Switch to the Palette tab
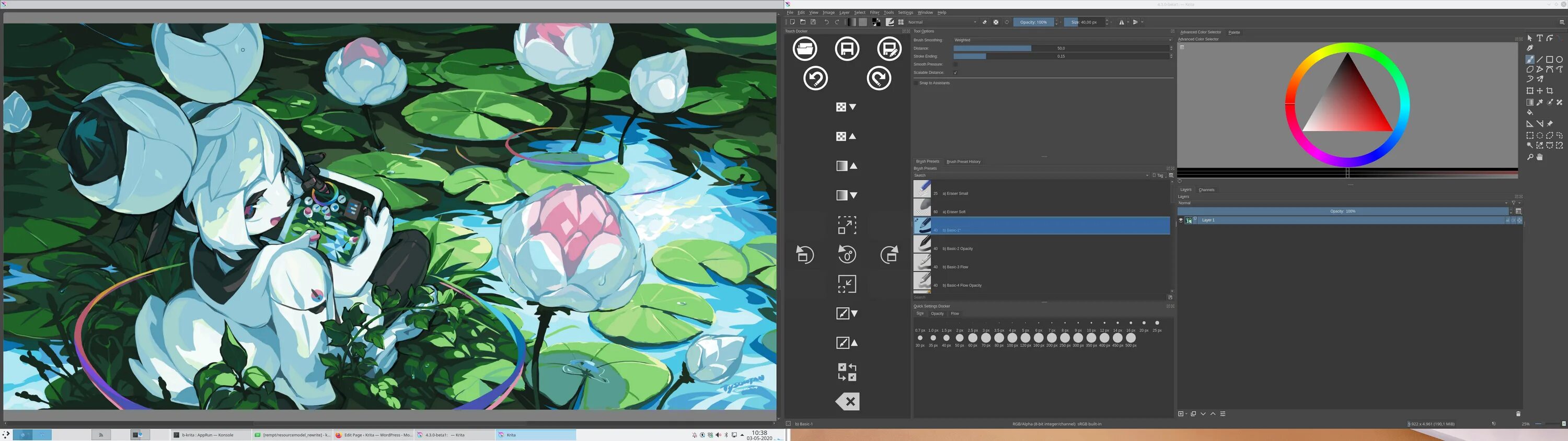1568x441 pixels. (x=1234, y=32)
